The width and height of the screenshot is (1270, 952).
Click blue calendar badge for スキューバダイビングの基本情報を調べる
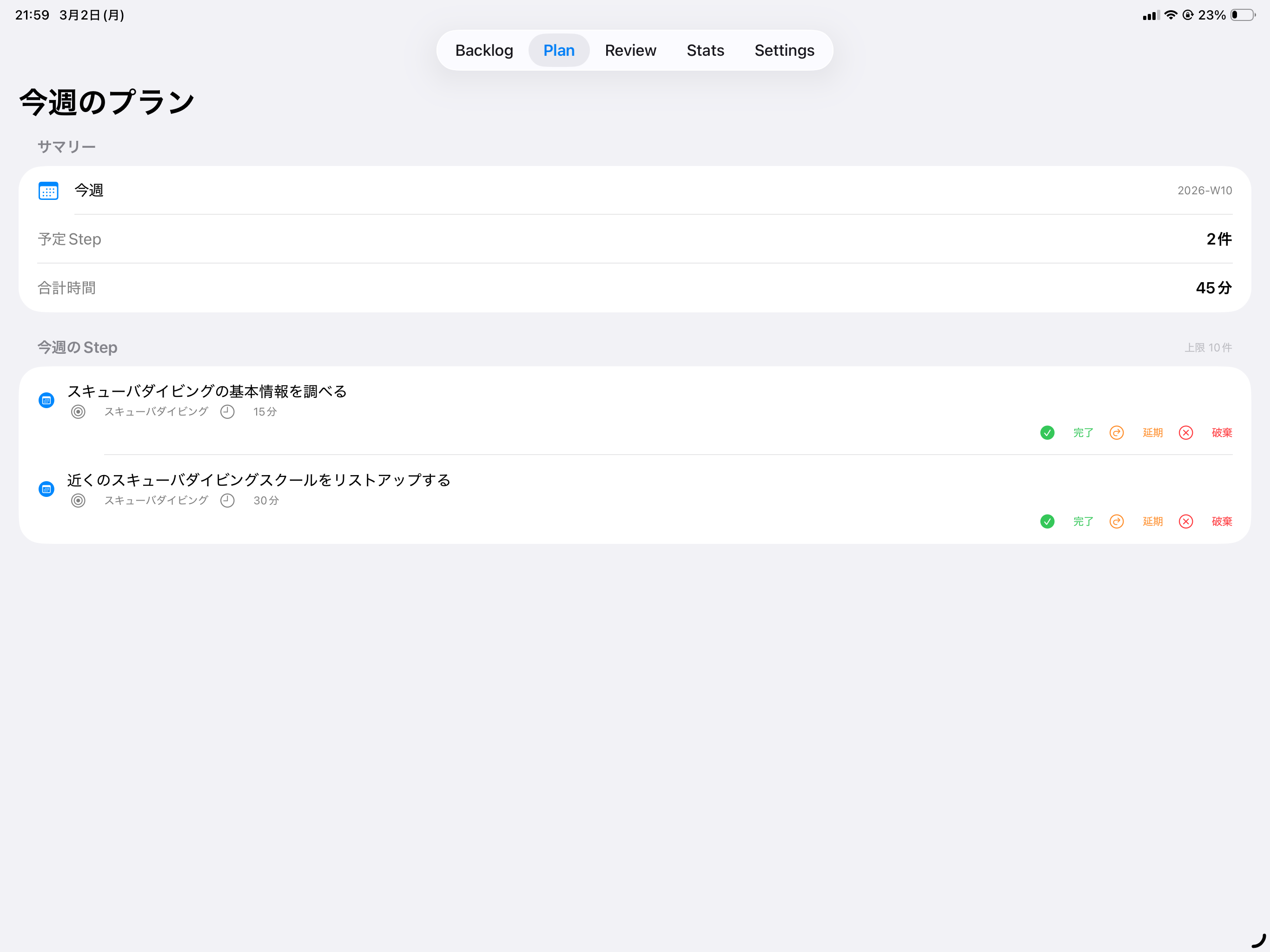click(46, 400)
